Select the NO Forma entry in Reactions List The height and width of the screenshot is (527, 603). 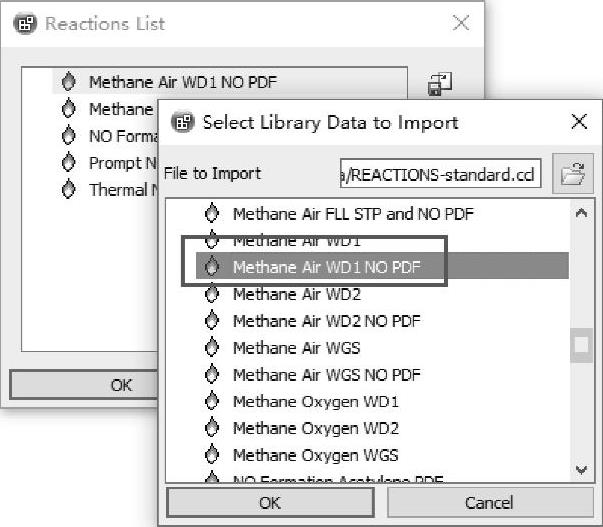click(x=123, y=136)
